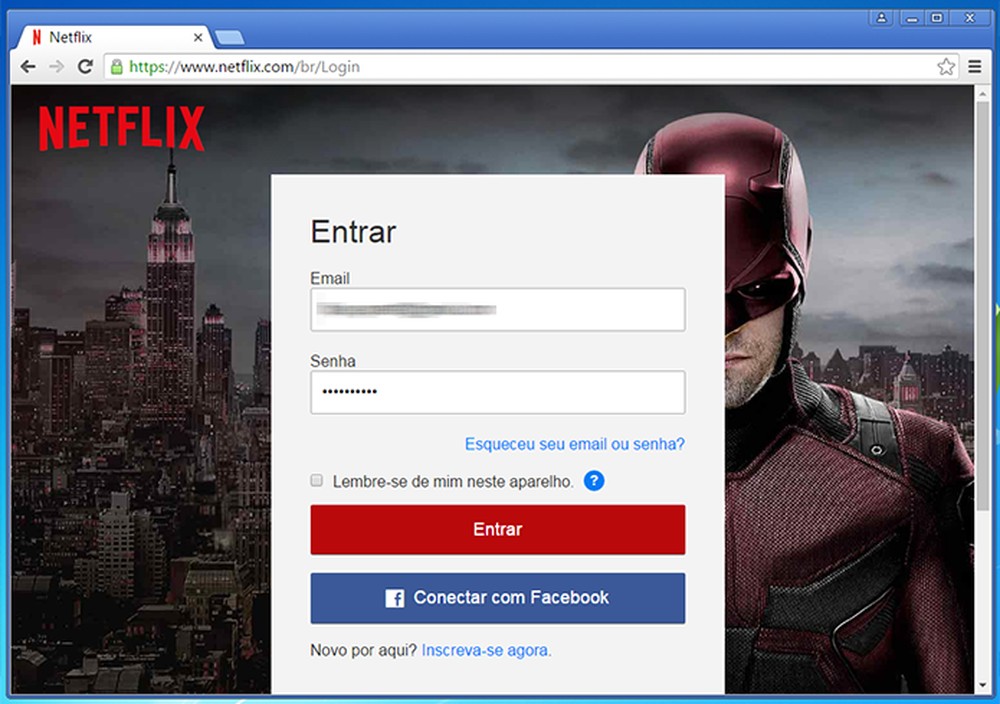Click inside the Senha password field
This screenshot has height=704, width=1000.
coord(497,392)
